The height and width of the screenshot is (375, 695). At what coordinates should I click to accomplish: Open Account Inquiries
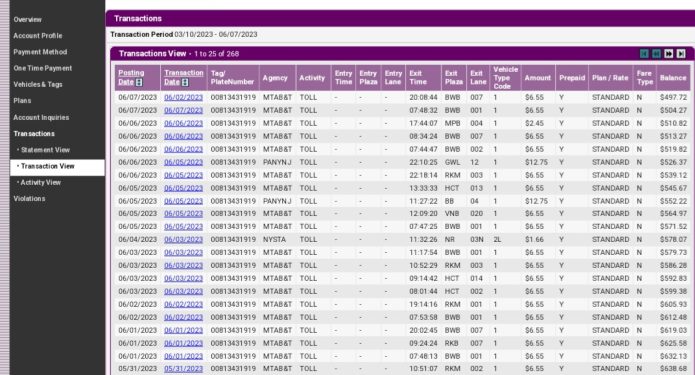coord(41,117)
